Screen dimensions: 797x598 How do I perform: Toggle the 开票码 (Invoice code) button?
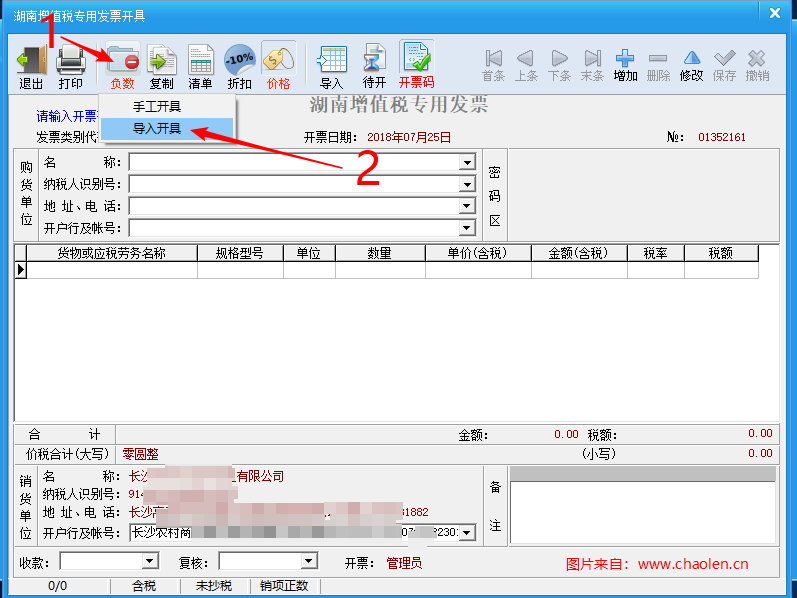tap(416, 66)
